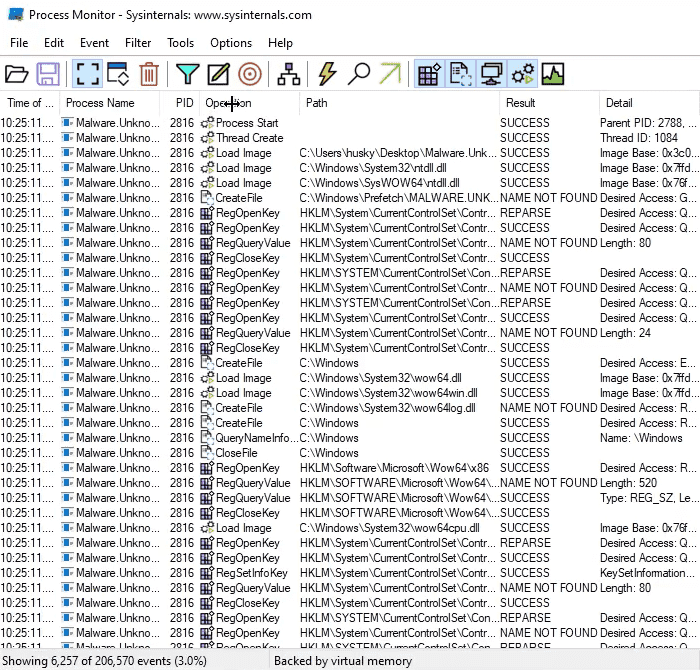
Task: Click the file icon on the CloseFile row
Action: (x=207, y=453)
